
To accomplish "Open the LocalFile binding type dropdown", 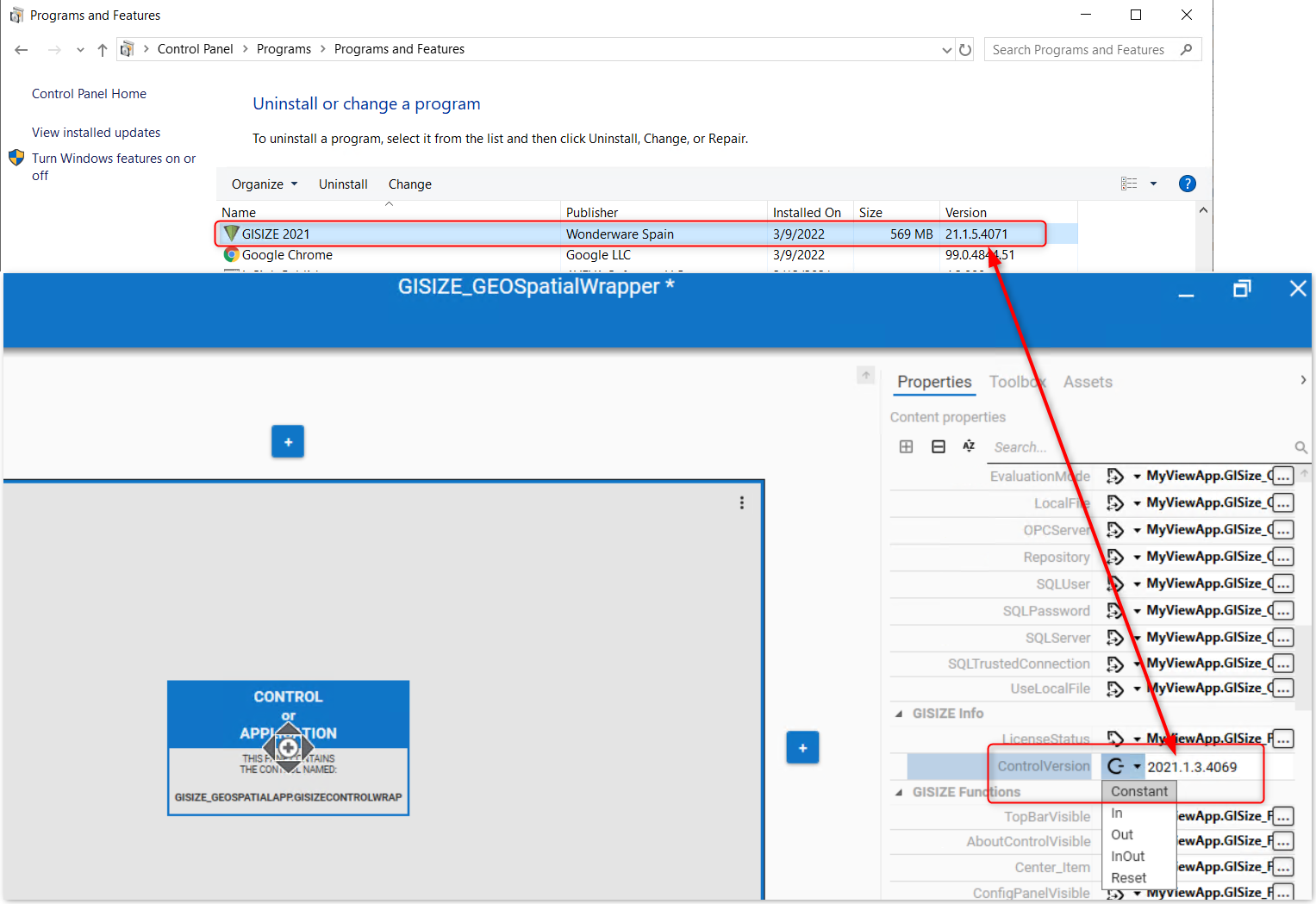I will (x=1137, y=503).
